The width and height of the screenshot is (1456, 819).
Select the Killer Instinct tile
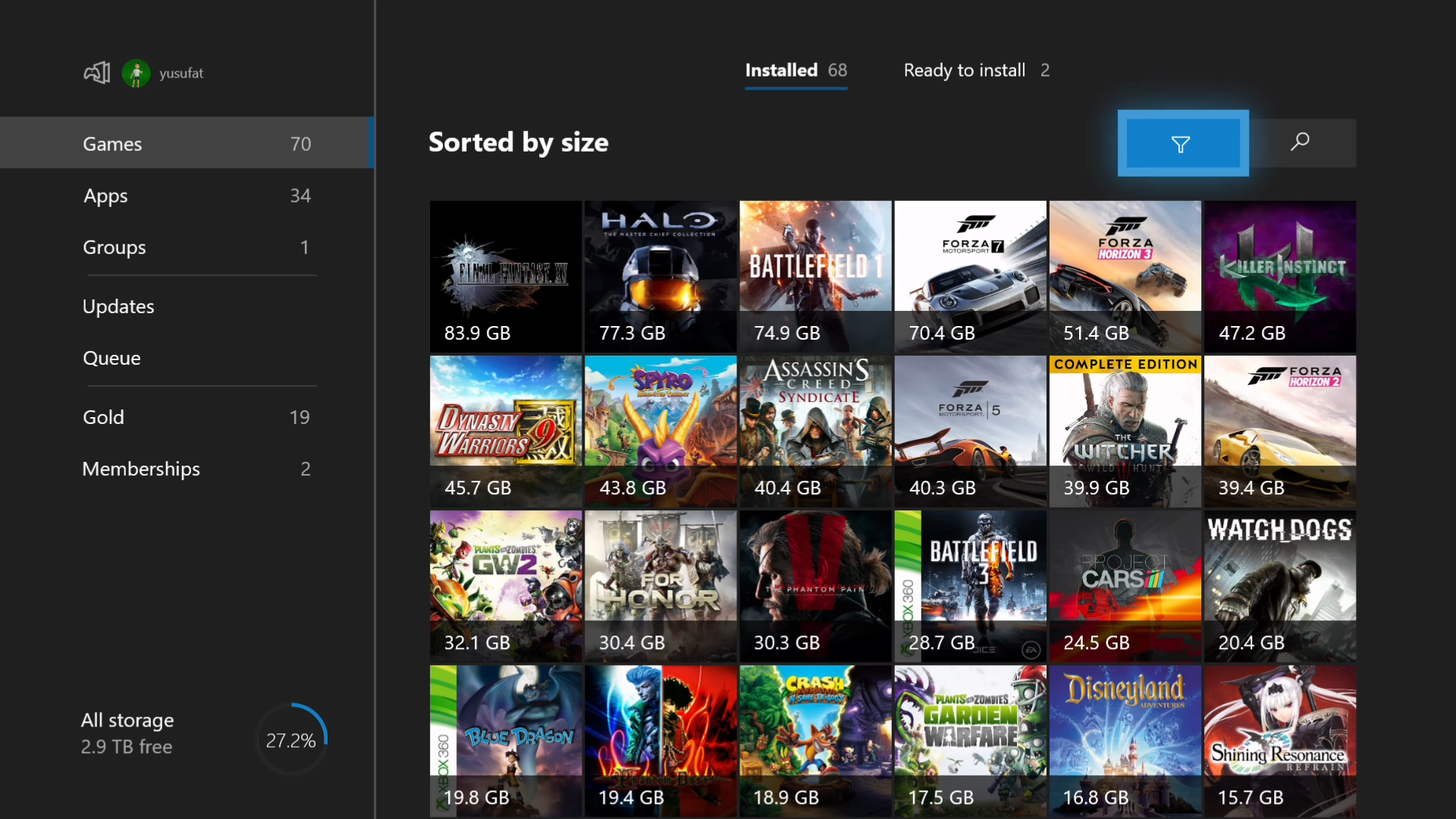[1280, 277]
